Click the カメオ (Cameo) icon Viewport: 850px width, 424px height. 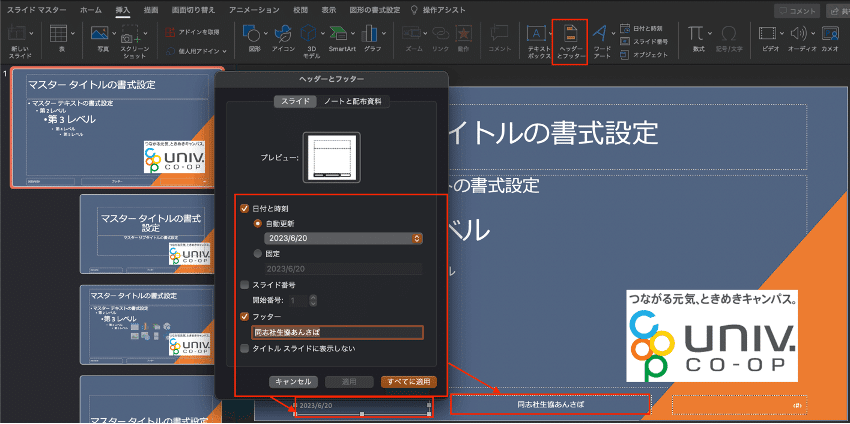tap(830, 34)
